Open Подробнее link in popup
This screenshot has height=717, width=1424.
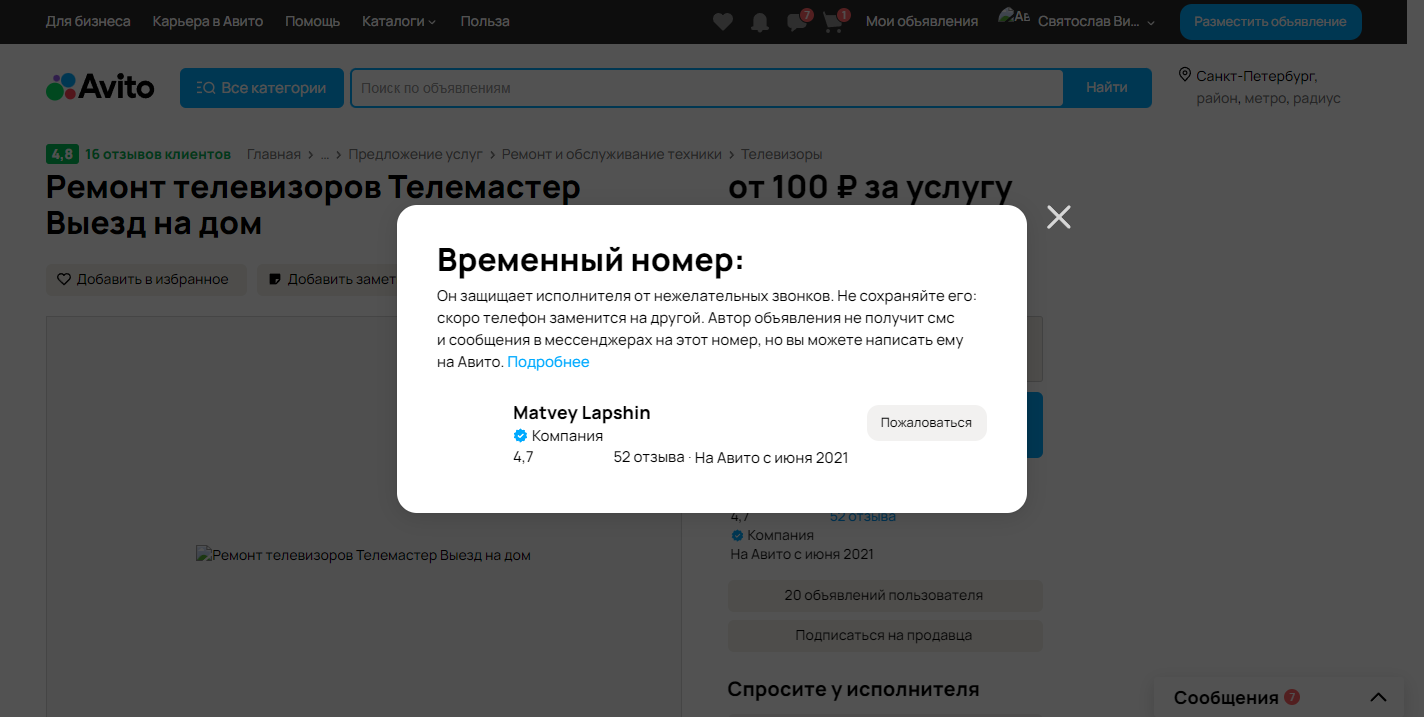548,362
